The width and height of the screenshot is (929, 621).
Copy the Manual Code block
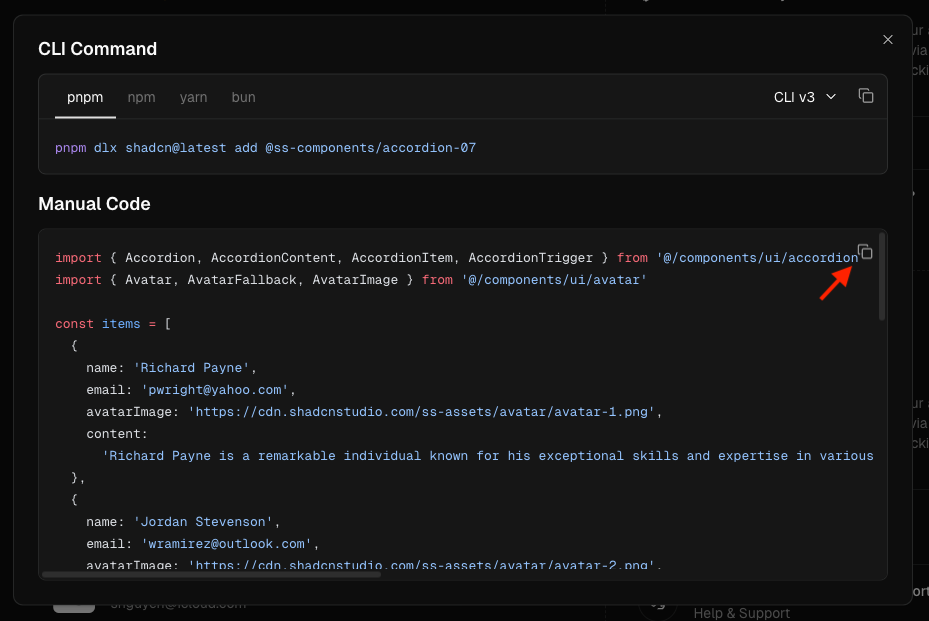pos(865,252)
